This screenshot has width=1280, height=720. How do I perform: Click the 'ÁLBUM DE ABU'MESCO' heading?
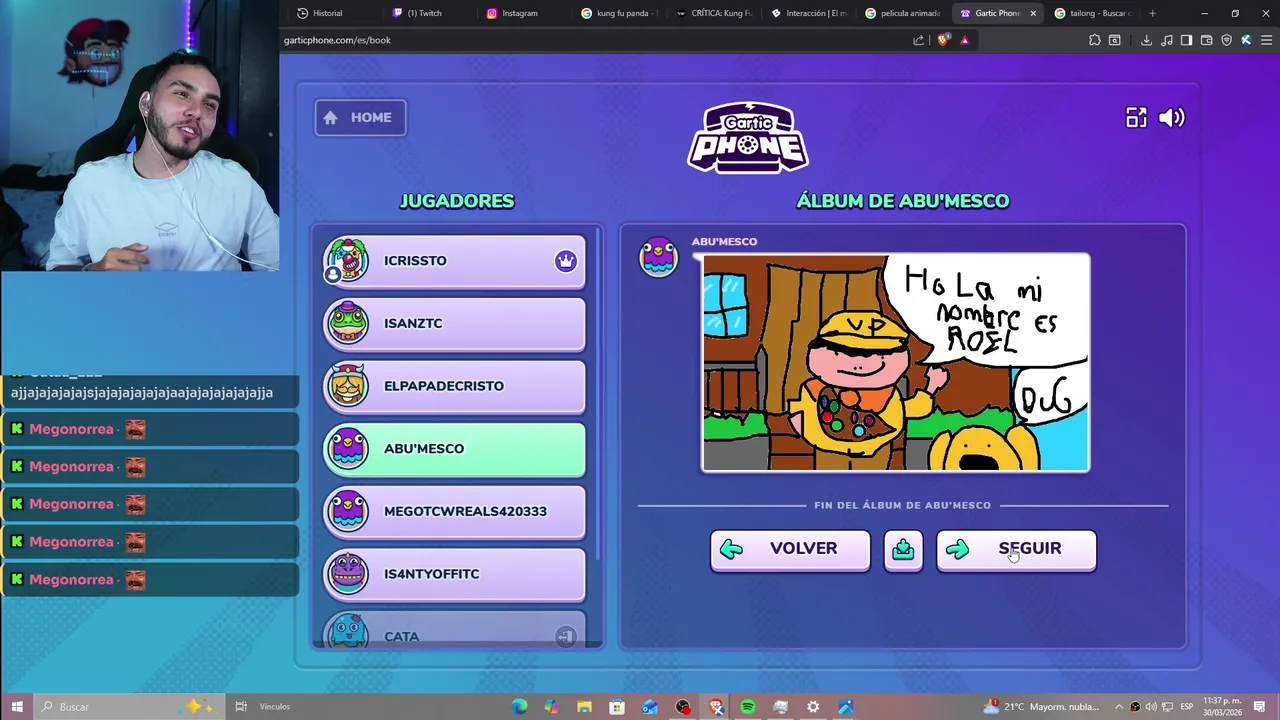click(x=903, y=201)
